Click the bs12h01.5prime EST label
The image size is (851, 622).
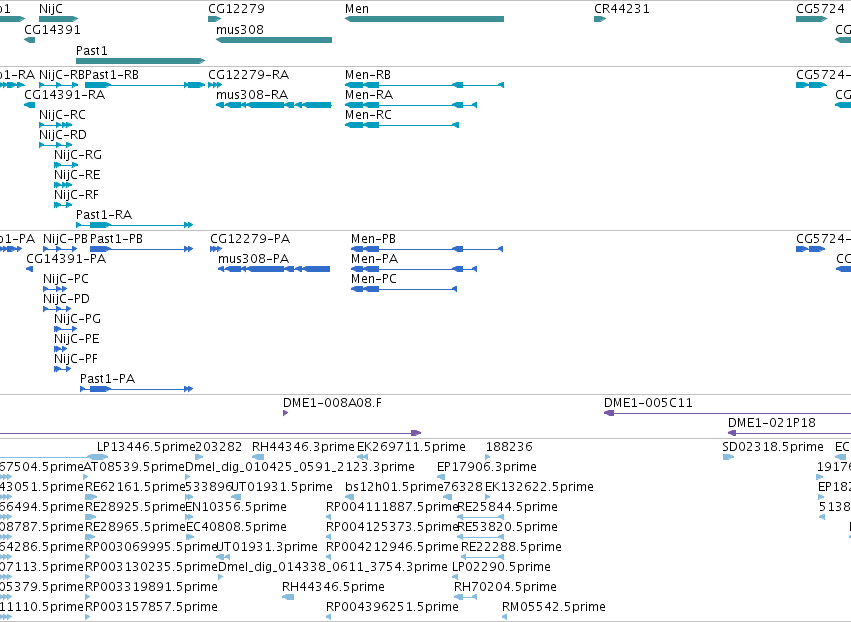click(x=394, y=487)
